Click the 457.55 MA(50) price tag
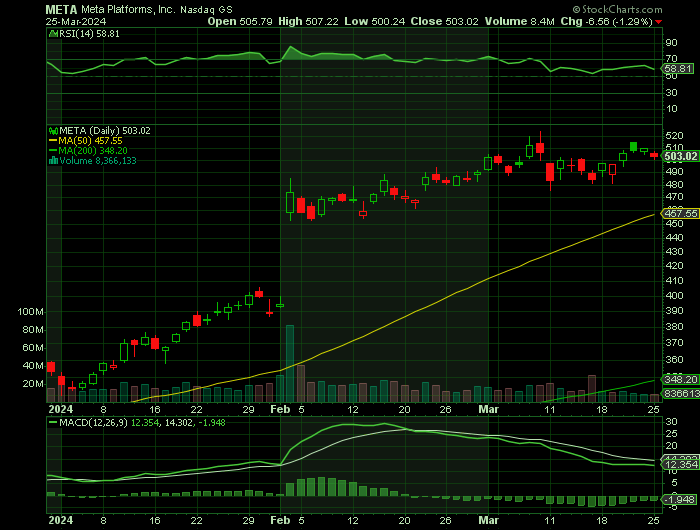Screen dimensions: 700x530 pyautogui.click(x=680, y=213)
